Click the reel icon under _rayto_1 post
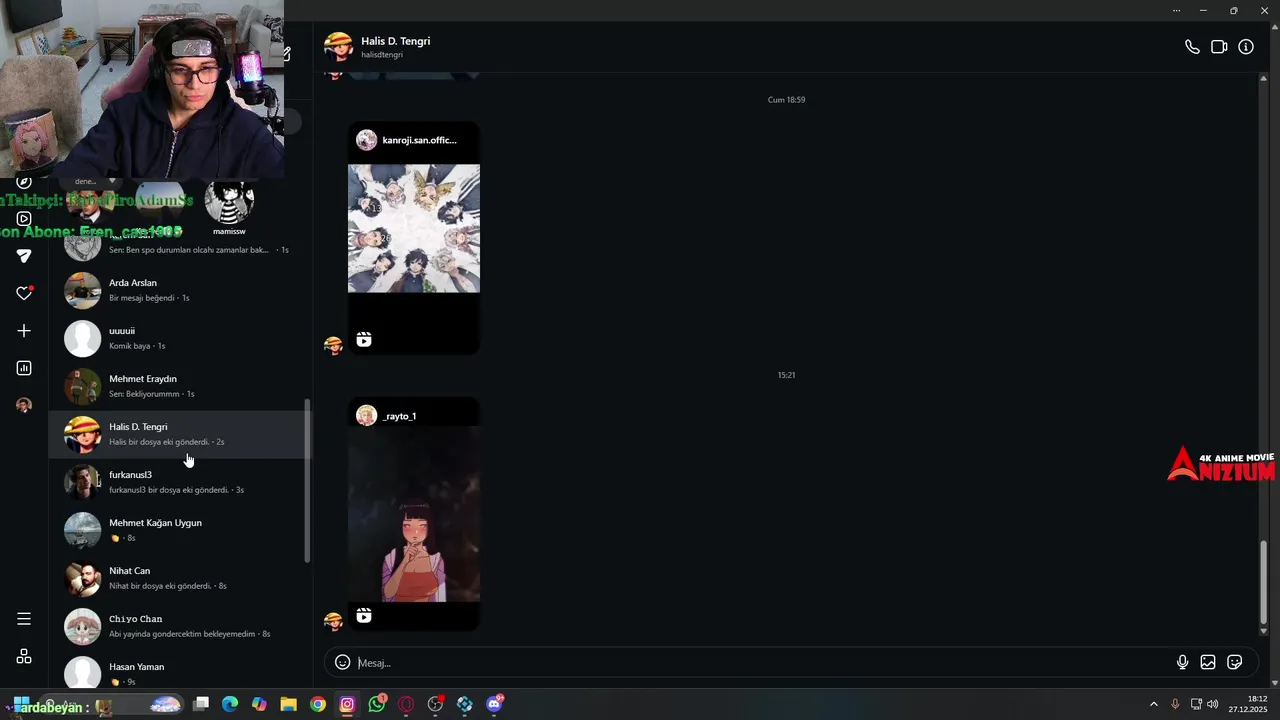Viewport: 1280px width, 720px height. tap(364, 616)
